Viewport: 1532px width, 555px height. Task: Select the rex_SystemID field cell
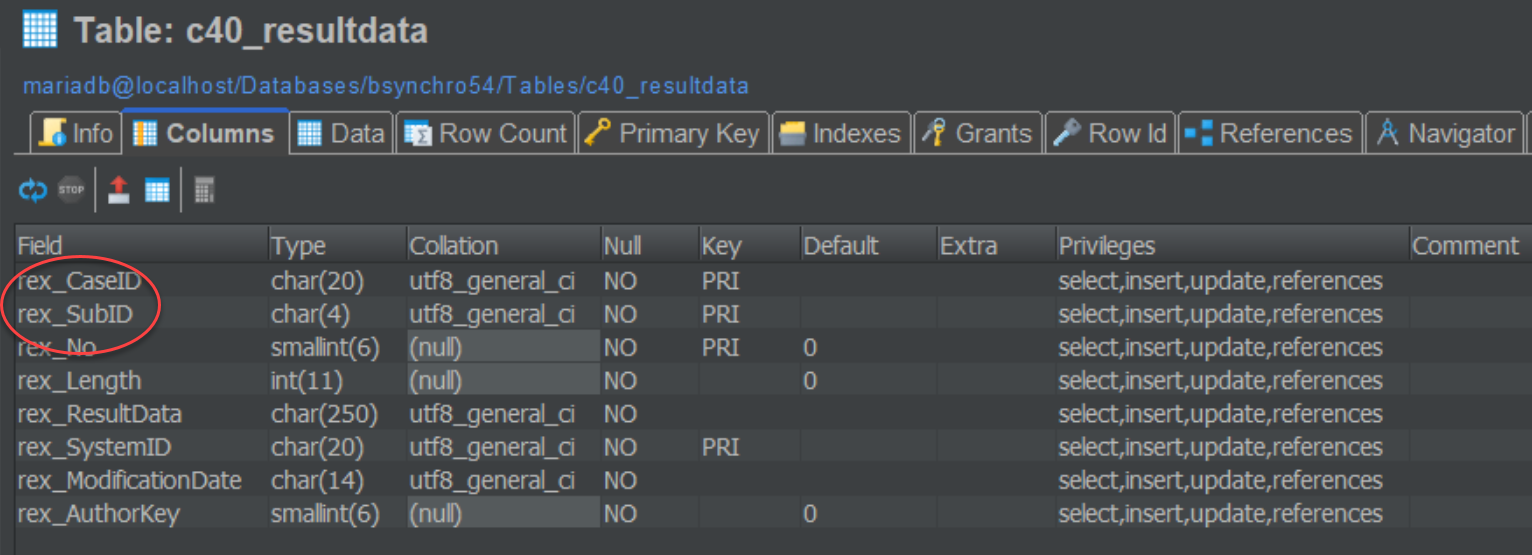click(141, 447)
